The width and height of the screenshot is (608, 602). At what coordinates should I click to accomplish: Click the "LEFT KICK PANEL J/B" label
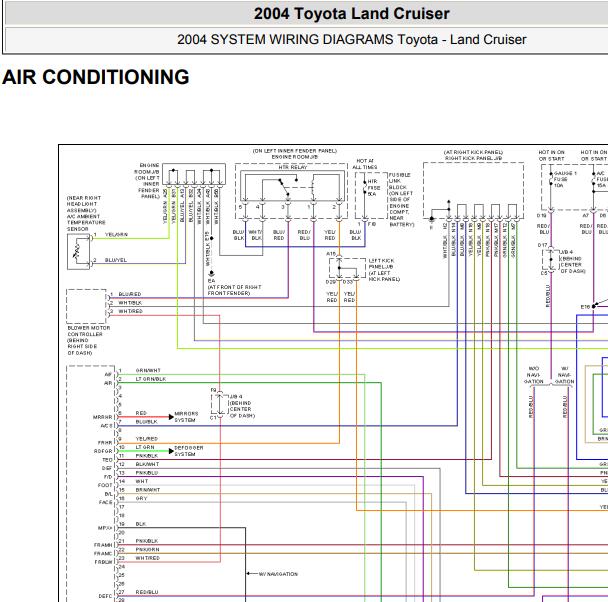[381, 264]
